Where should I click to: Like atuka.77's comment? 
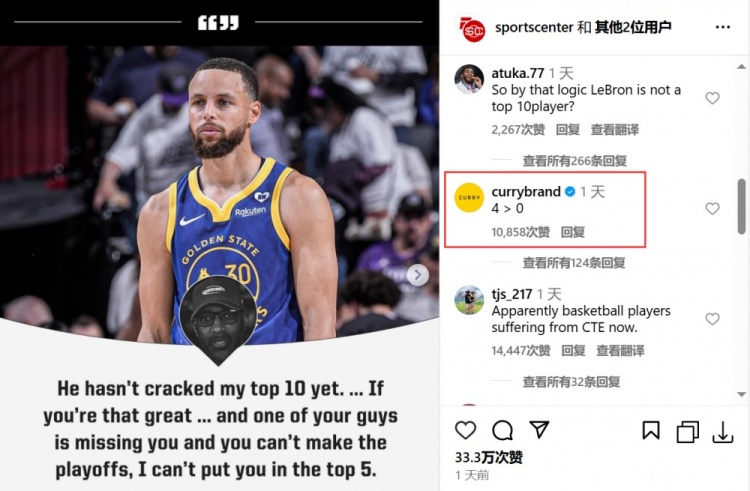(712, 98)
